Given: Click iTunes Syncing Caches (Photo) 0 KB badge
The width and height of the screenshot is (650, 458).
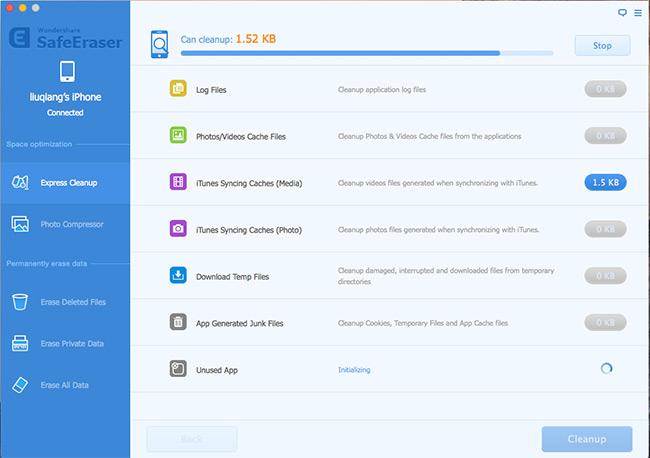Looking at the screenshot, I should (605, 229).
